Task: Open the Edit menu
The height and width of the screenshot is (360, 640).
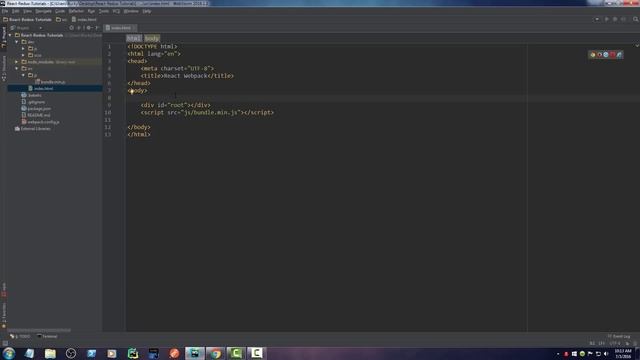Action: point(16,11)
